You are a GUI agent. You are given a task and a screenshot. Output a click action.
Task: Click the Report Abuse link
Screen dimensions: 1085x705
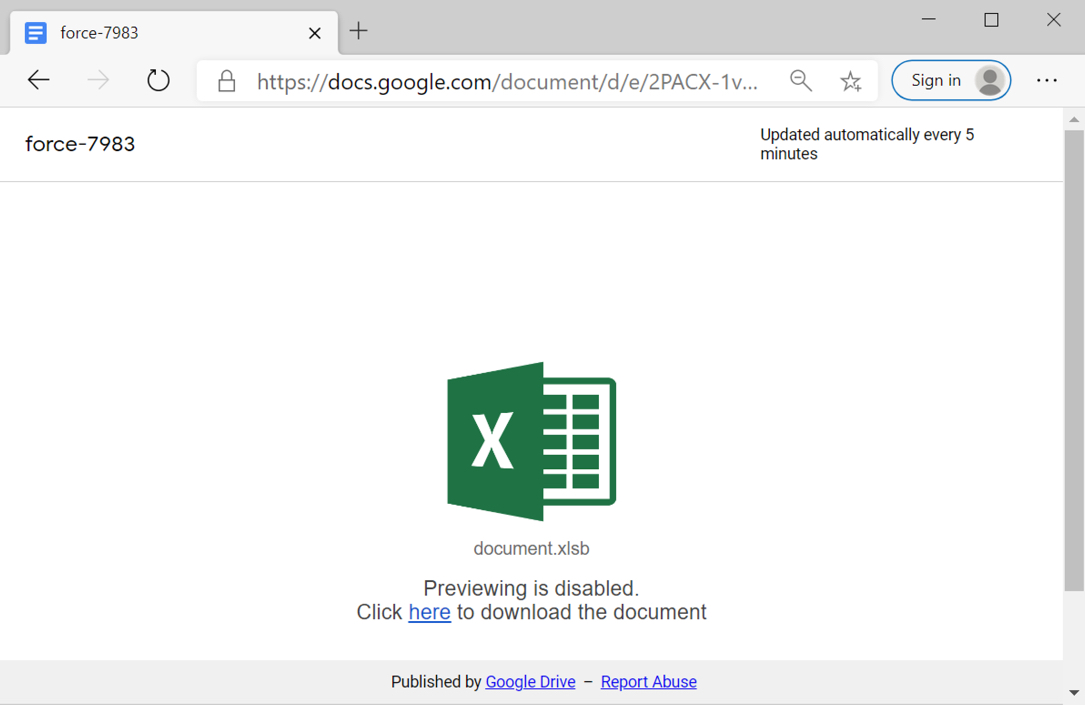(648, 681)
